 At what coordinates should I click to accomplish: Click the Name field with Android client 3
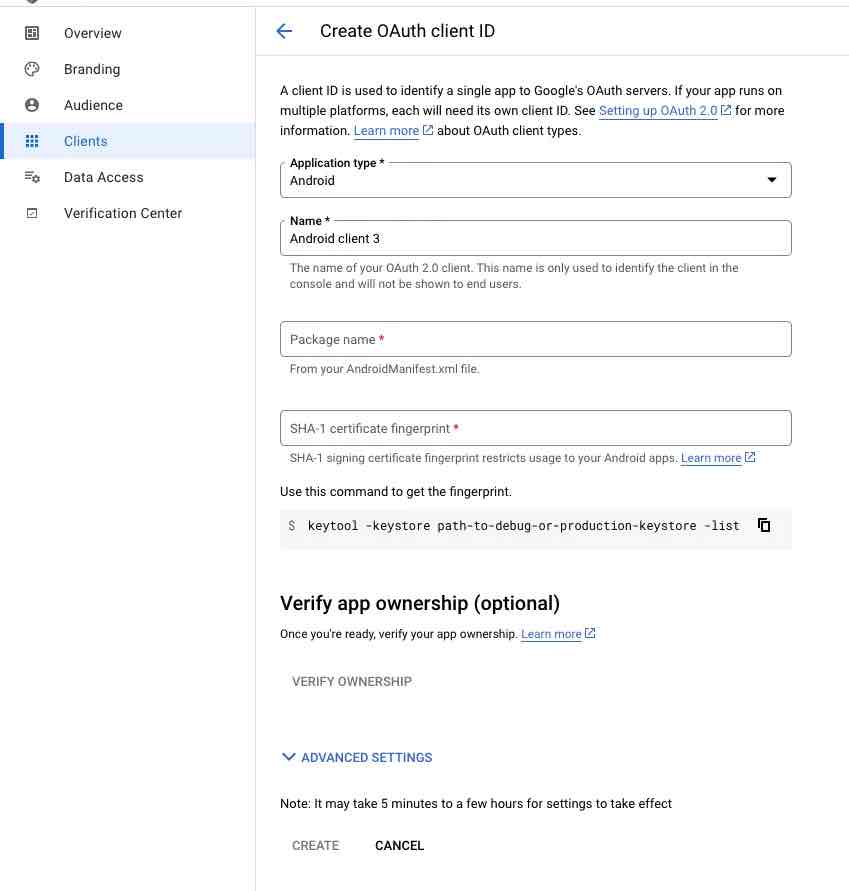[535, 238]
